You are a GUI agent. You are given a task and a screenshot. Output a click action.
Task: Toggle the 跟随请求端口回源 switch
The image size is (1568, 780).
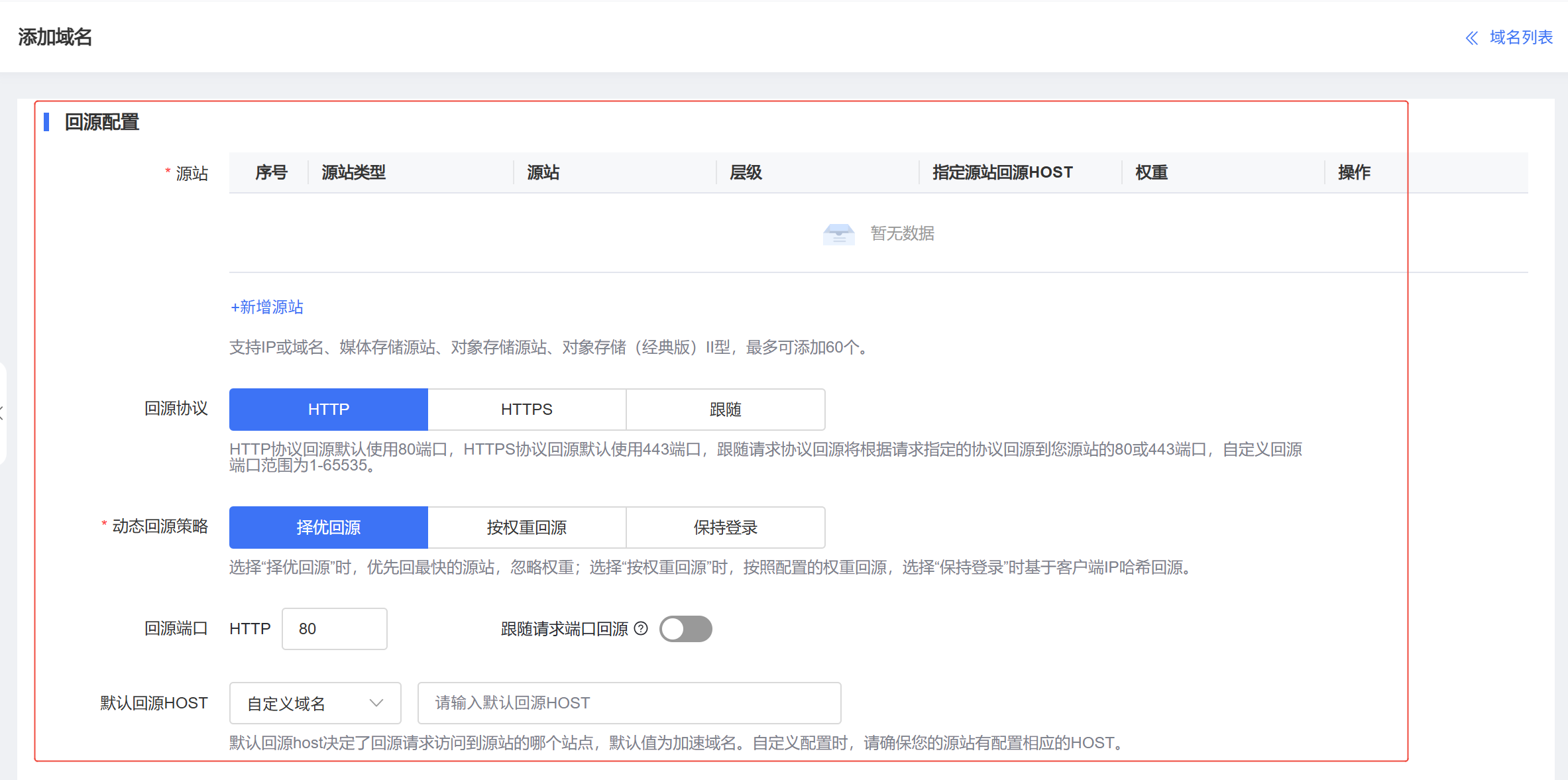686,629
